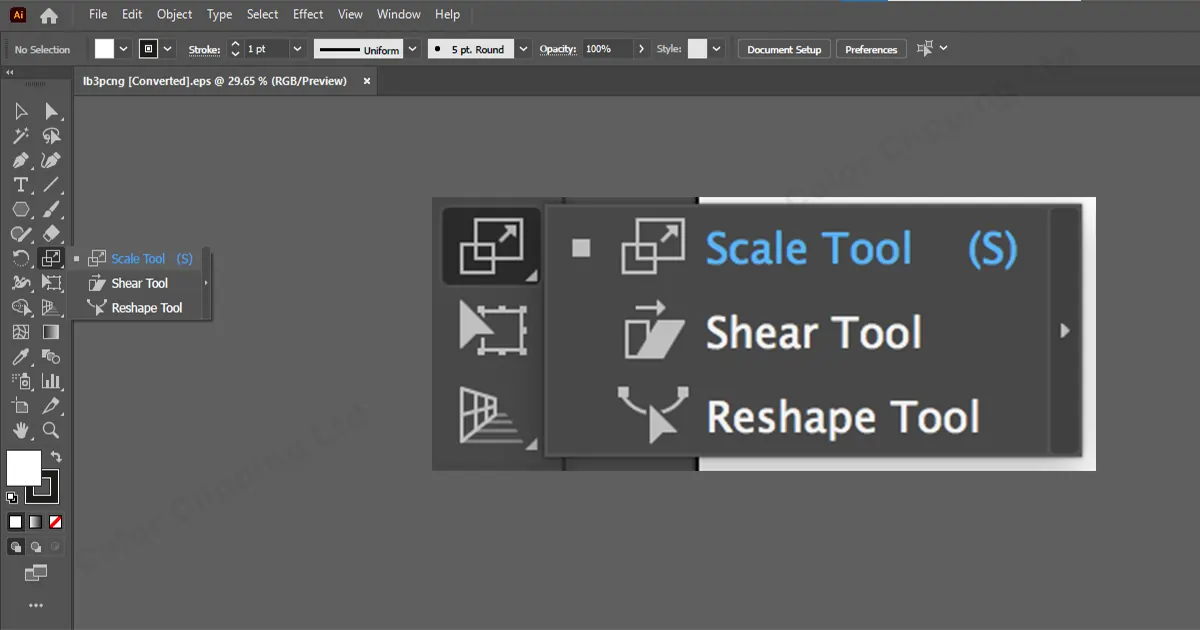Choose the Rotate tool
This screenshot has width=1200, height=630.
coord(20,258)
